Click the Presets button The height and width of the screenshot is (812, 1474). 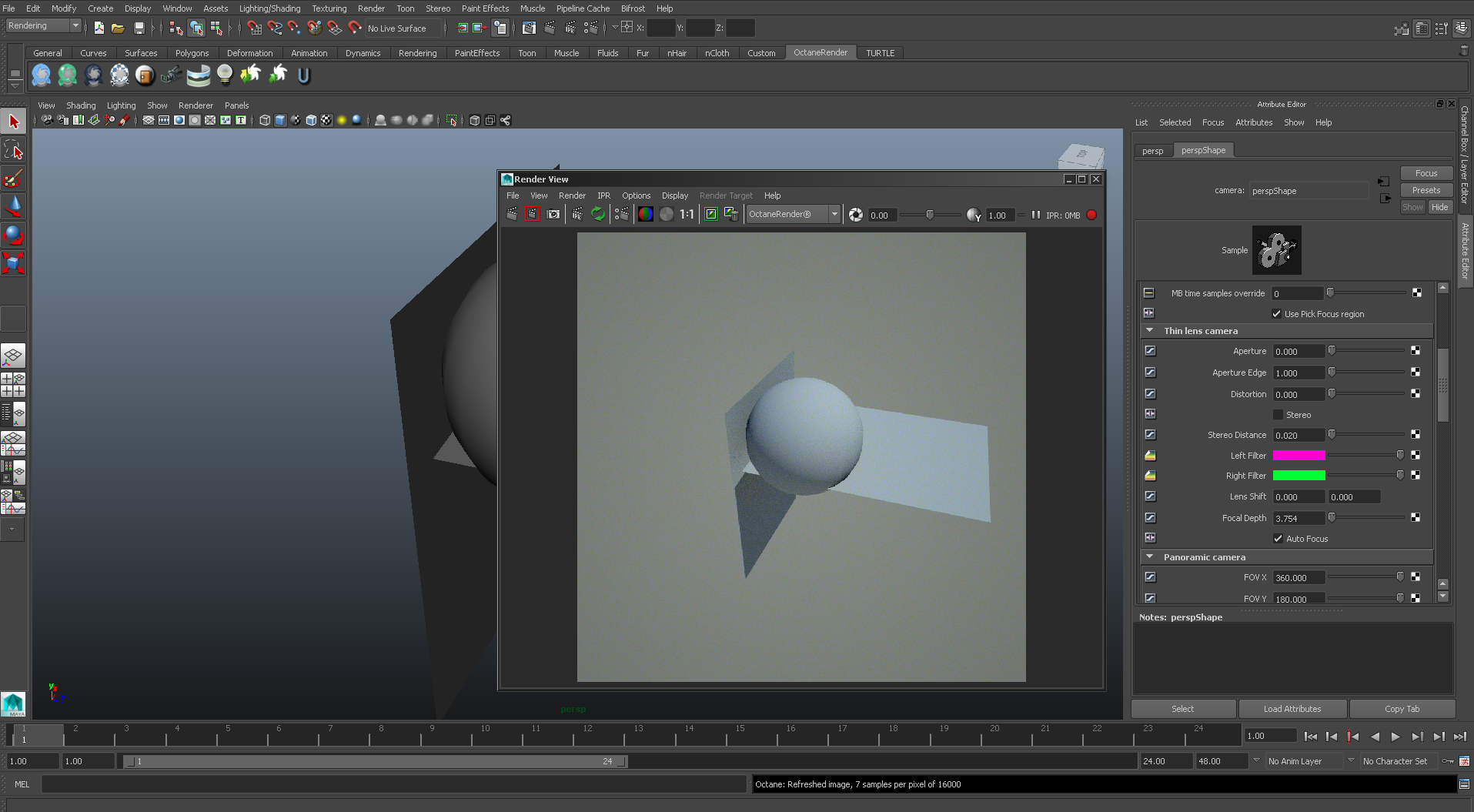click(1426, 190)
